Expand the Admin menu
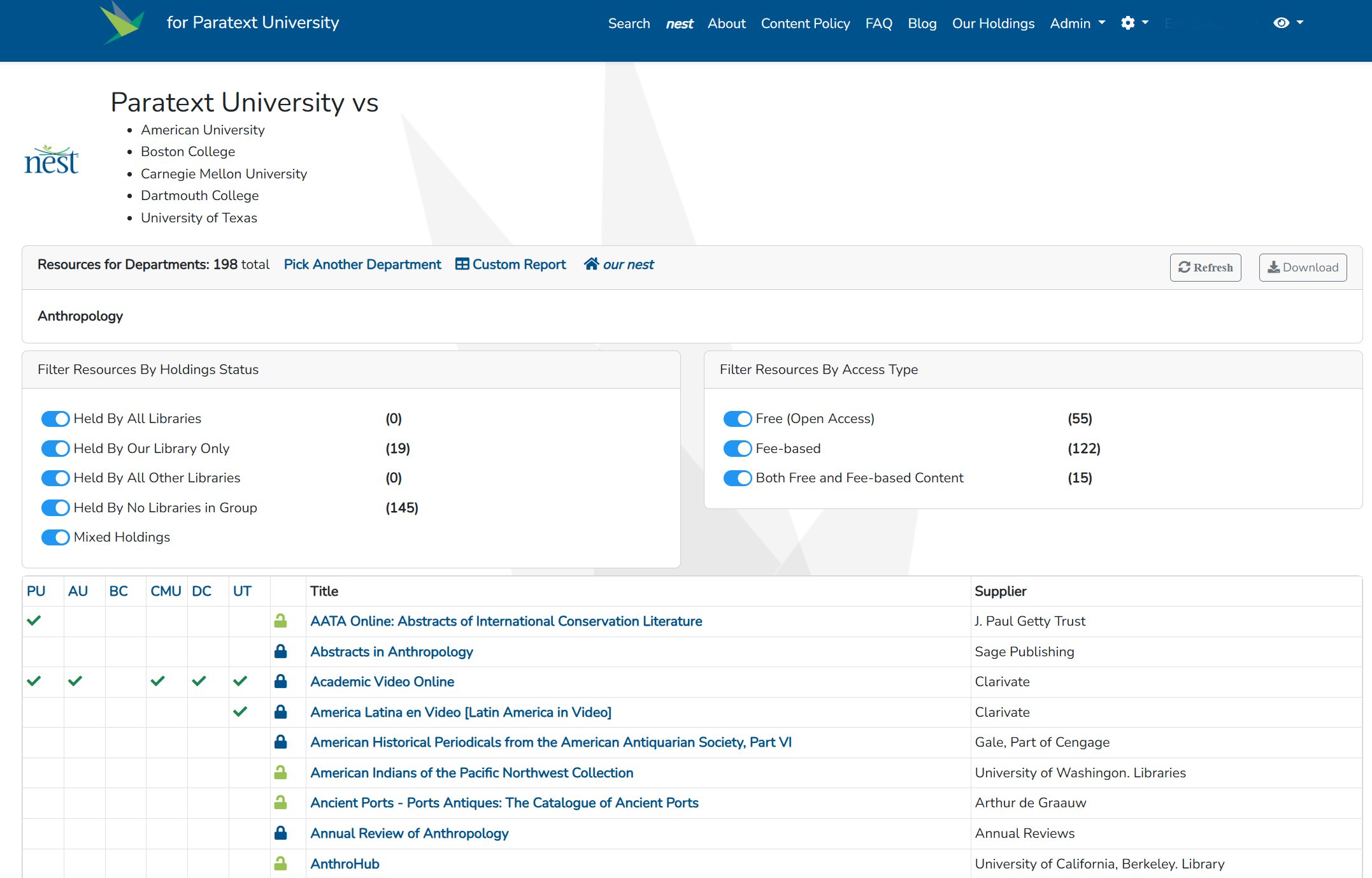 coord(1077,24)
